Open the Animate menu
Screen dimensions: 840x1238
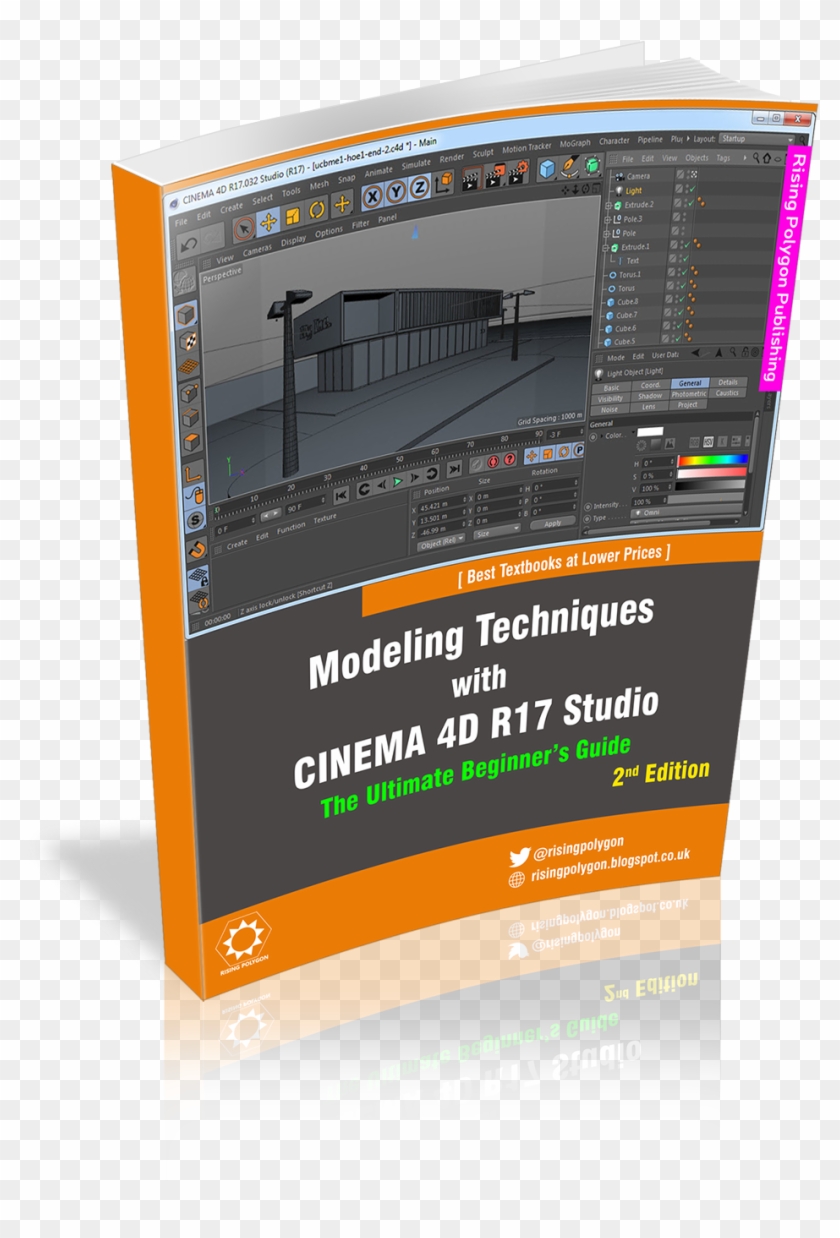click(x=376, y=173)
